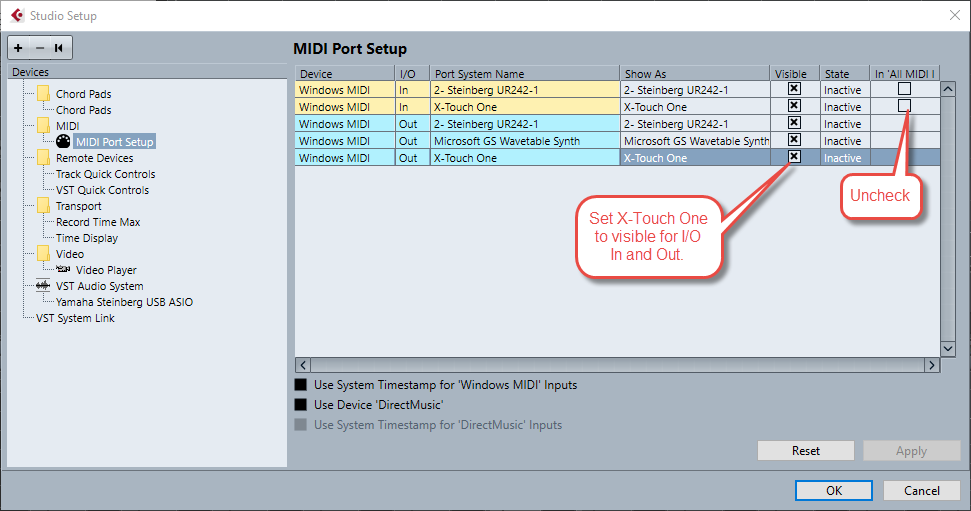The height and width of the screenshot is (511, 971).
Task: Select MIDI Port Setup in the devices tree
Action: [x=115, y=142]
